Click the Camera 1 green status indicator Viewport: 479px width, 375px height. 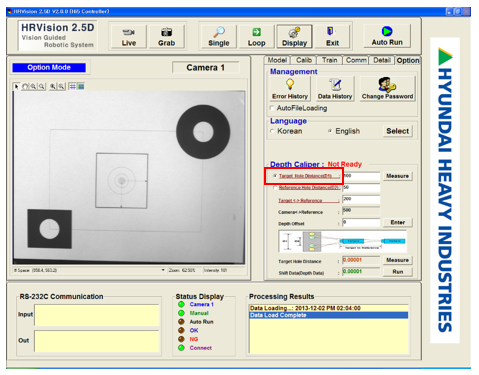pos(181,304)
